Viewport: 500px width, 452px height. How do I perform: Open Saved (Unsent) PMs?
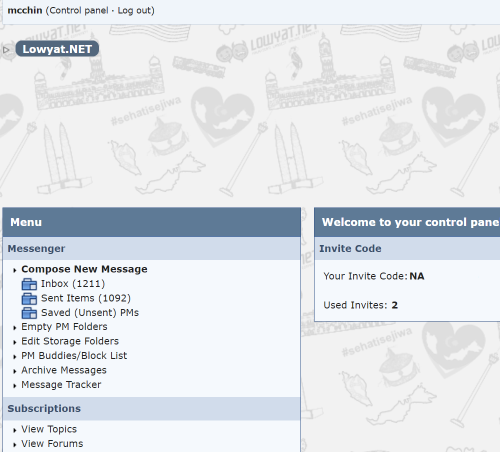point(90,313)
